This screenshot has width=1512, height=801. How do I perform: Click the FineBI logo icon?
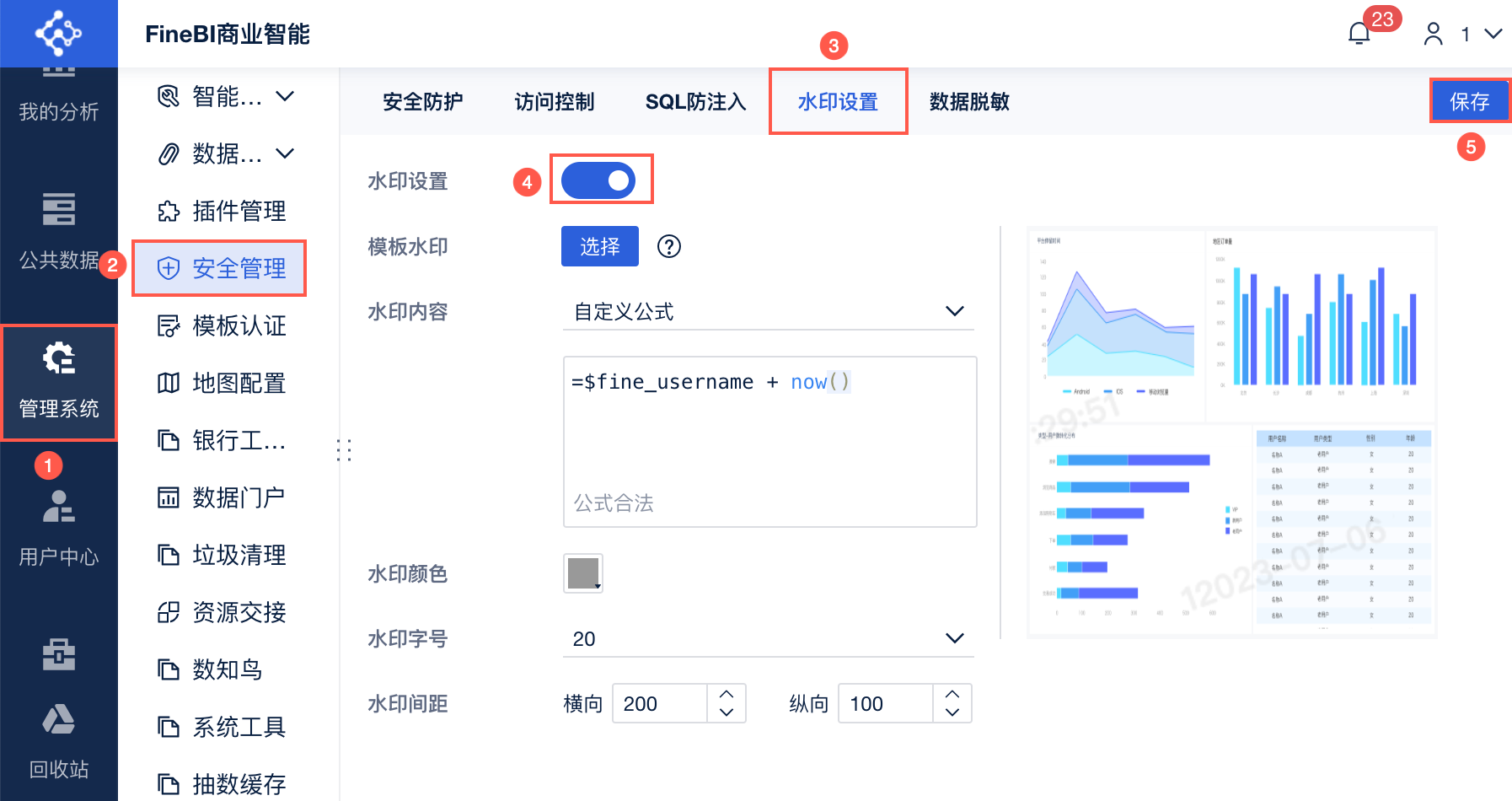(x=58, y=34)
